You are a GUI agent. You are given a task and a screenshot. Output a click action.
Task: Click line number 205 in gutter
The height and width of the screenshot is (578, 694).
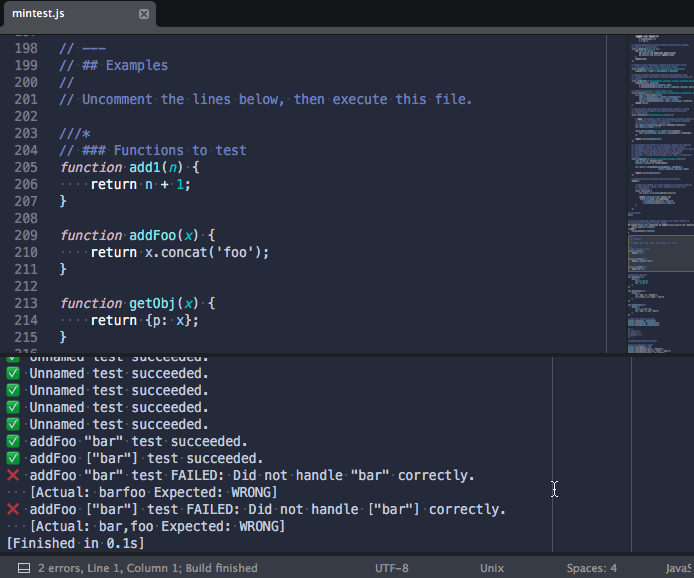pyautogui.click(x=26, y=167)
